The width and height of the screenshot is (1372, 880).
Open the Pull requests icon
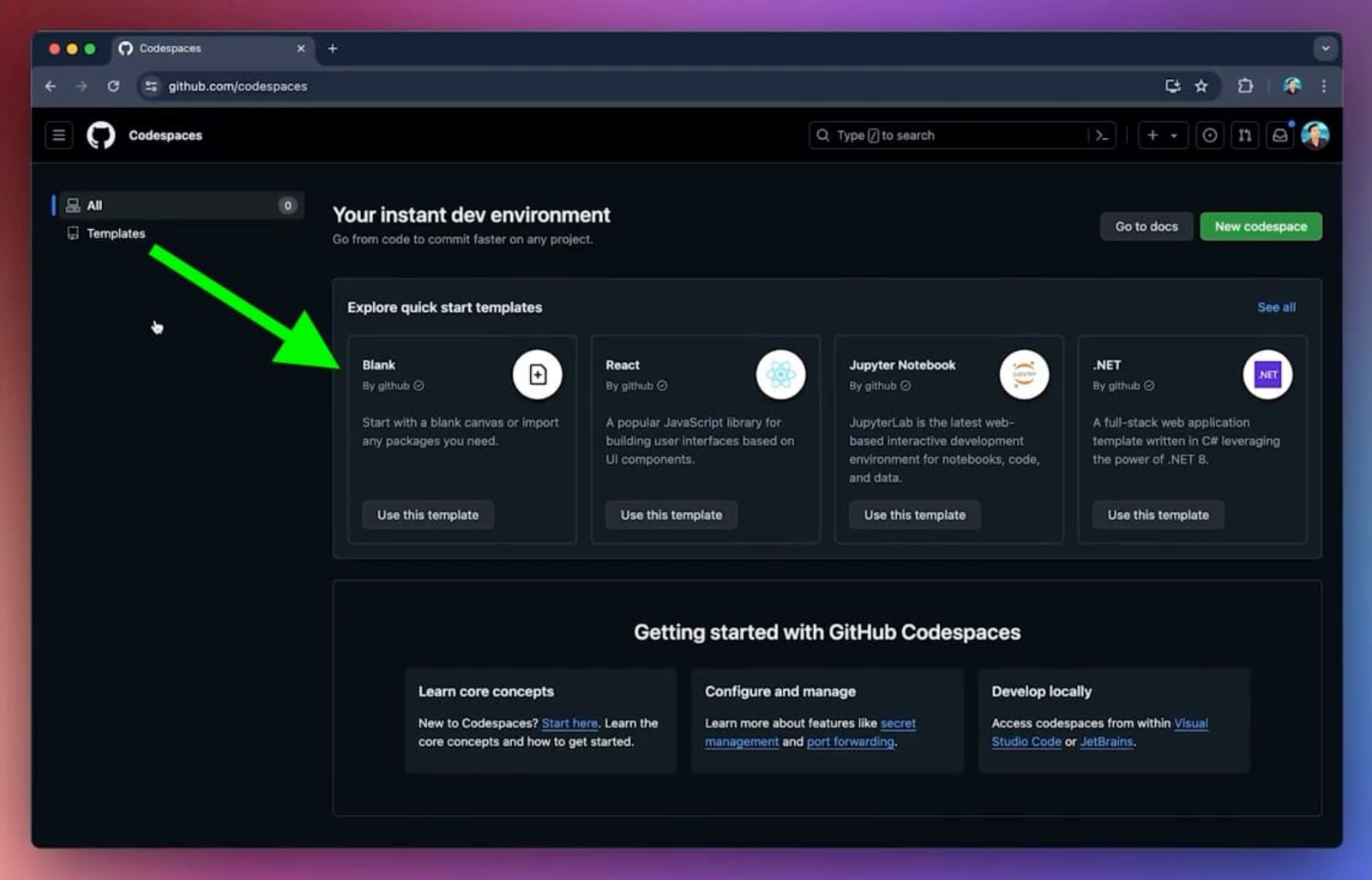click(1244, 135)
